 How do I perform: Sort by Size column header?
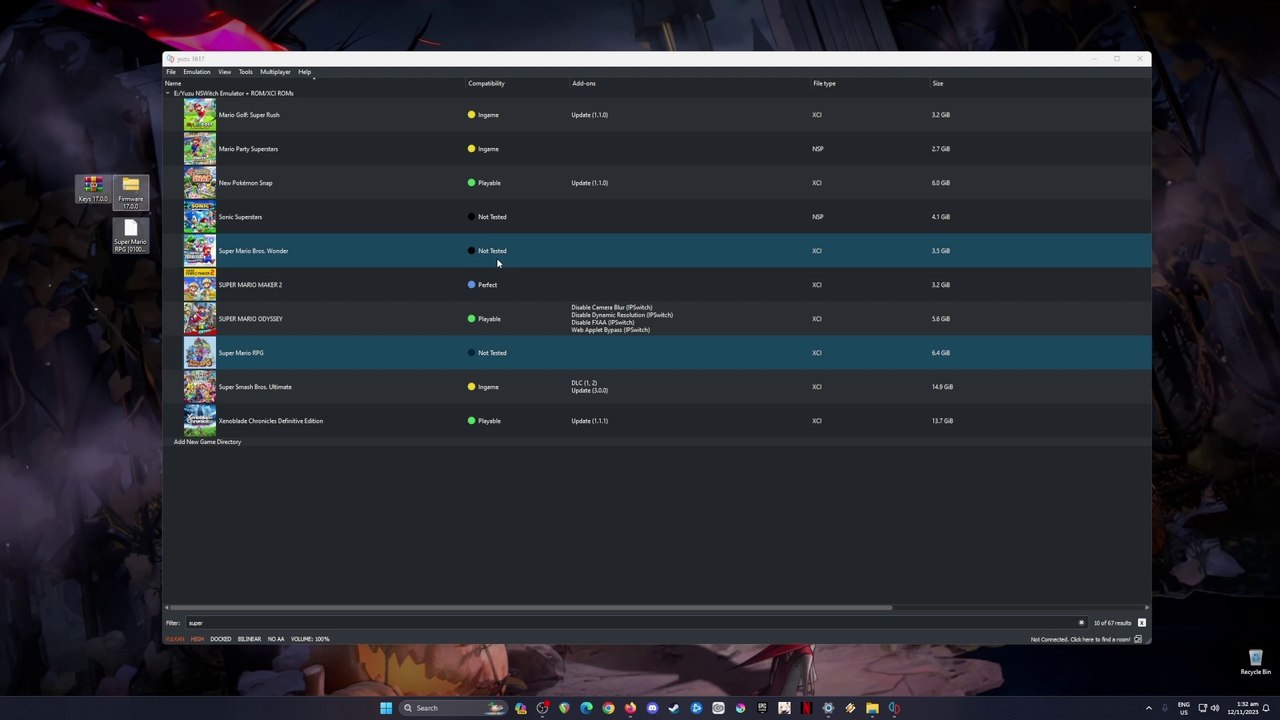pos(938,83)
